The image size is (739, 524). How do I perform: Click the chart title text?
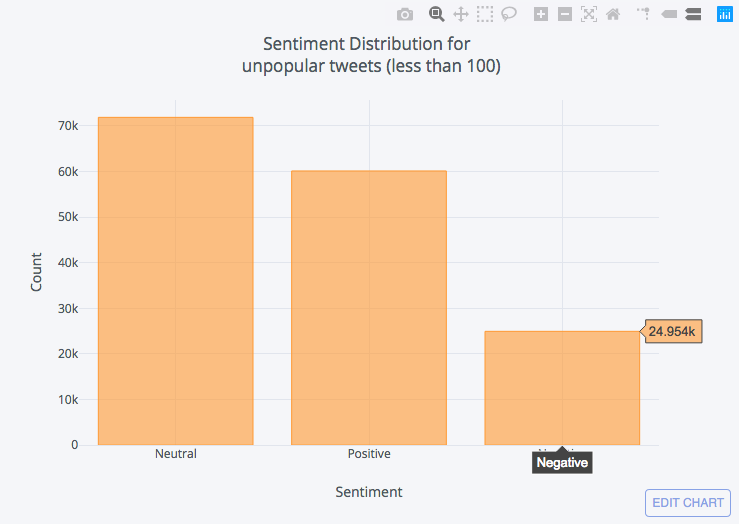click(367, 56)
